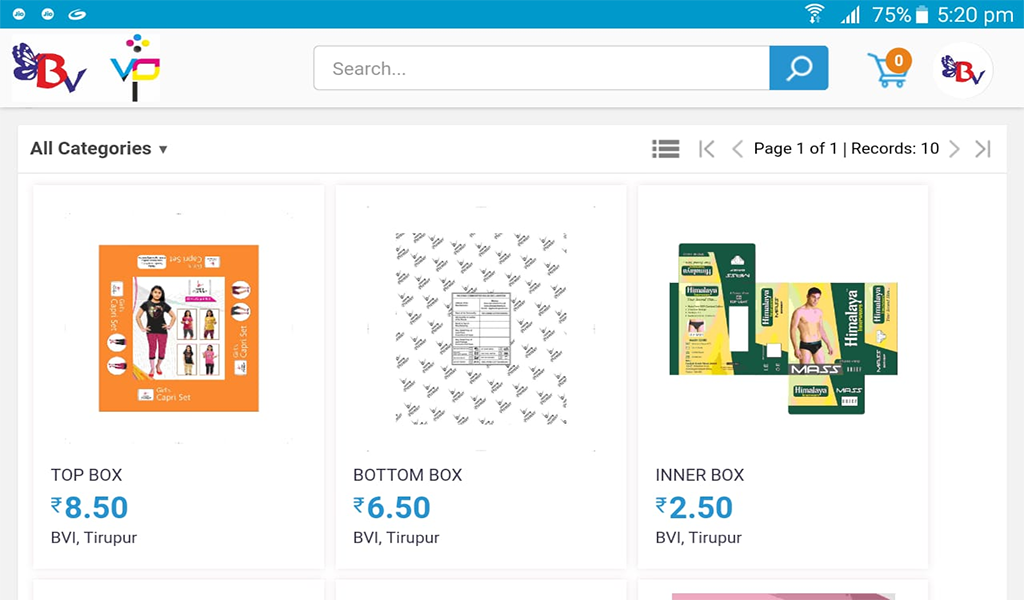Expand the All Categories dropdown
This screenshot has height=600, width=1024.
[99, 149]
